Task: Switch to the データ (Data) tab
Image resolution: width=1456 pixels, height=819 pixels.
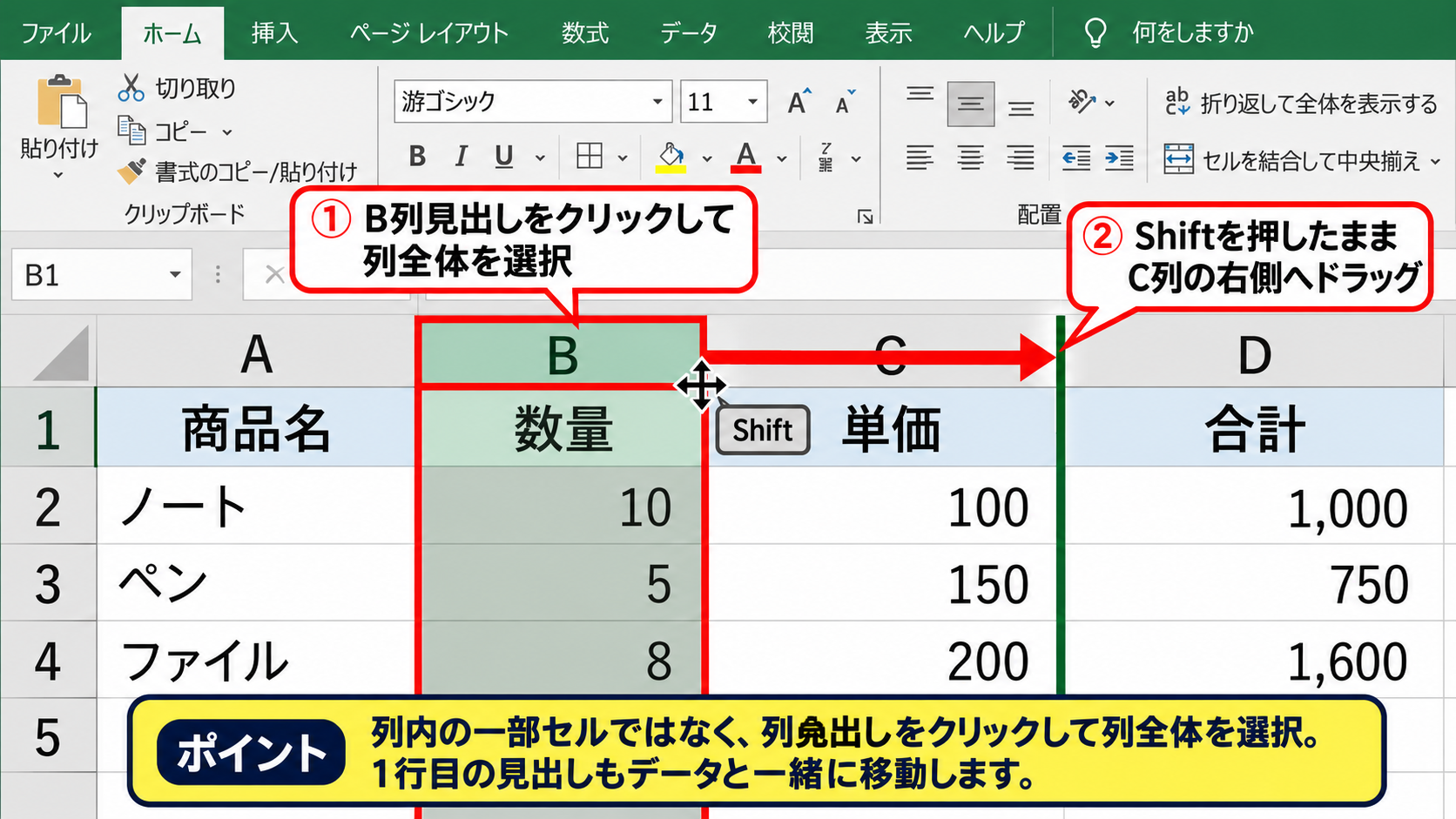Action: pyautogui.click(x=688, y=33)
